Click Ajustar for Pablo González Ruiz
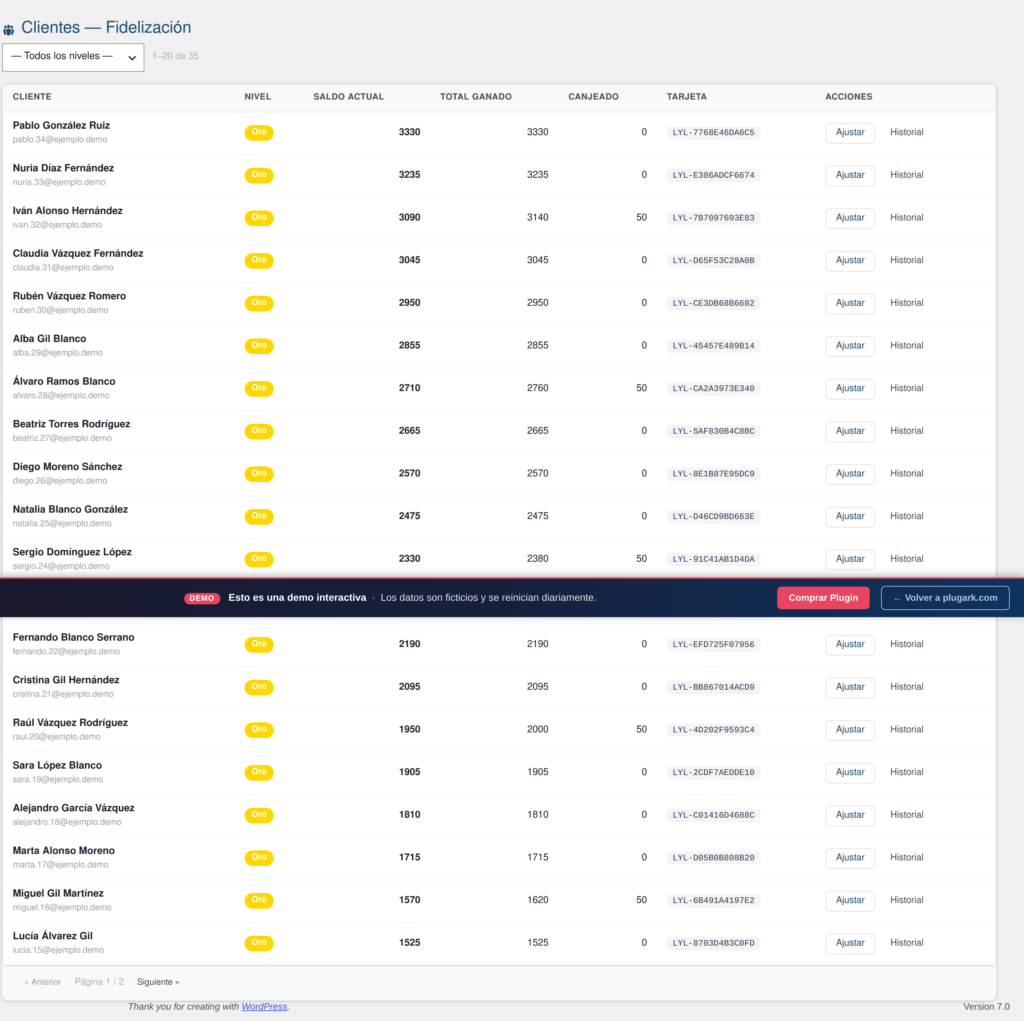 (x=850, y=133)
